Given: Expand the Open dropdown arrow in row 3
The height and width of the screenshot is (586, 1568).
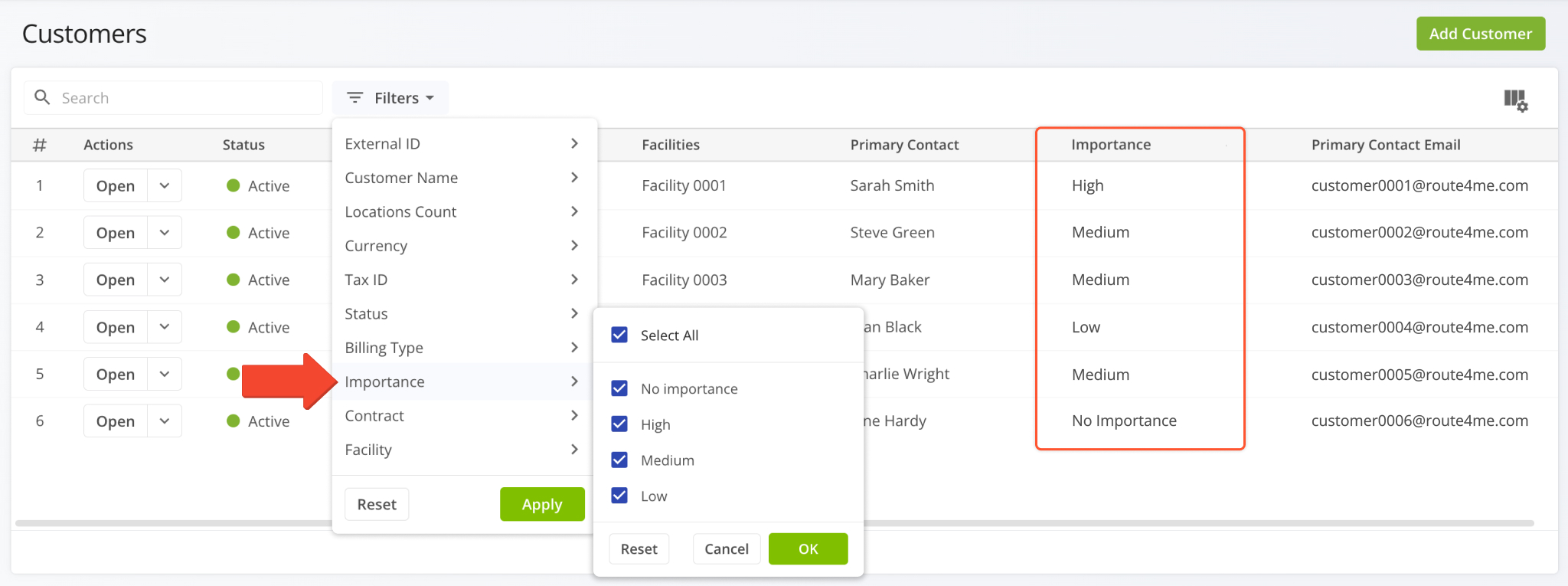Looking at the screenshot, I should (x=165, y=280).
